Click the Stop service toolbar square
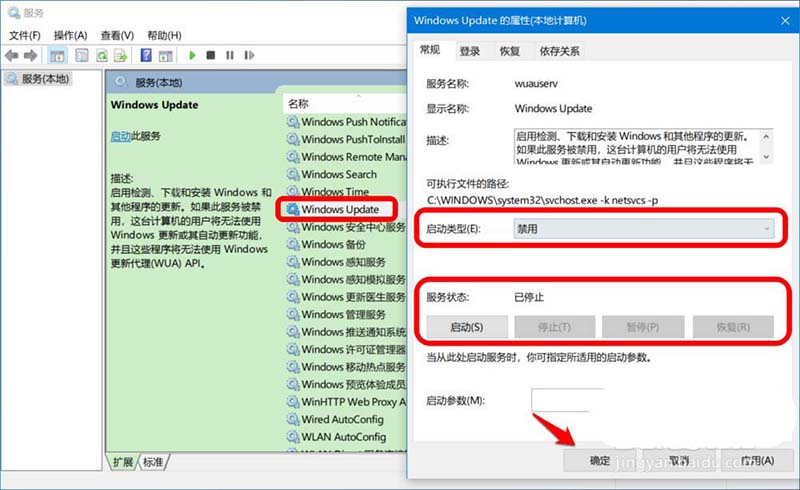The width and height of the screenshot is (800, 490). point(210,55)
